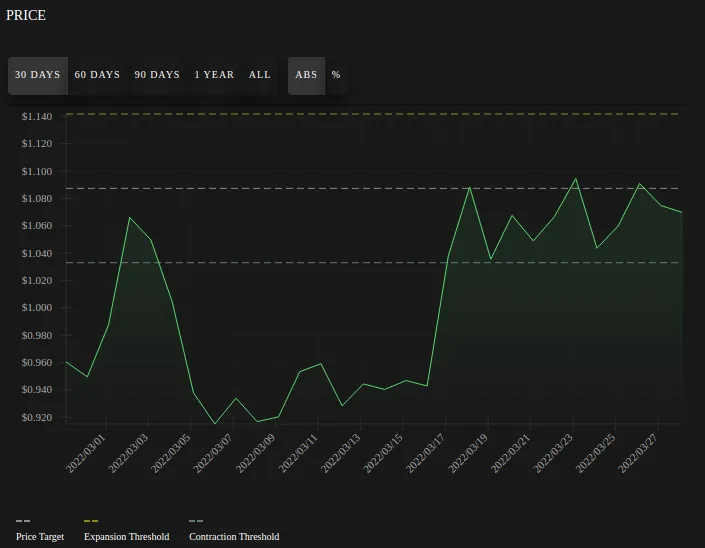Click the $1.020 y-axis label
Image resolution: width=705 pixels, height=548 pixels.
pos(37,281)
